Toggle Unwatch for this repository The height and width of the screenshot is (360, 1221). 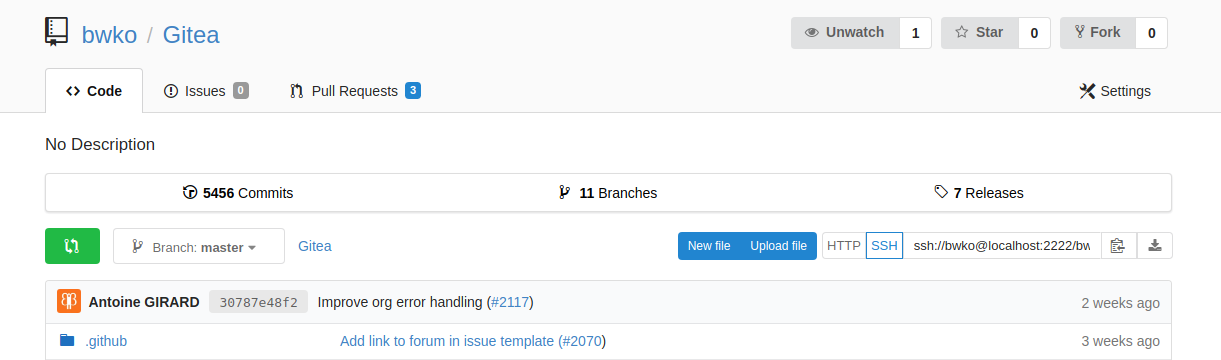(845, 33)
